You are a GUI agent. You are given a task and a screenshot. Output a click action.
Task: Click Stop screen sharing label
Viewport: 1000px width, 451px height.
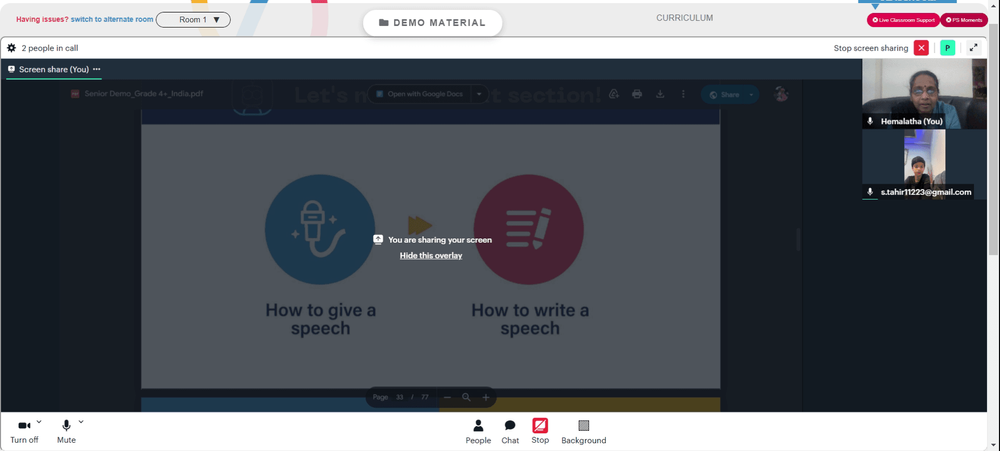tap(871, 48)
